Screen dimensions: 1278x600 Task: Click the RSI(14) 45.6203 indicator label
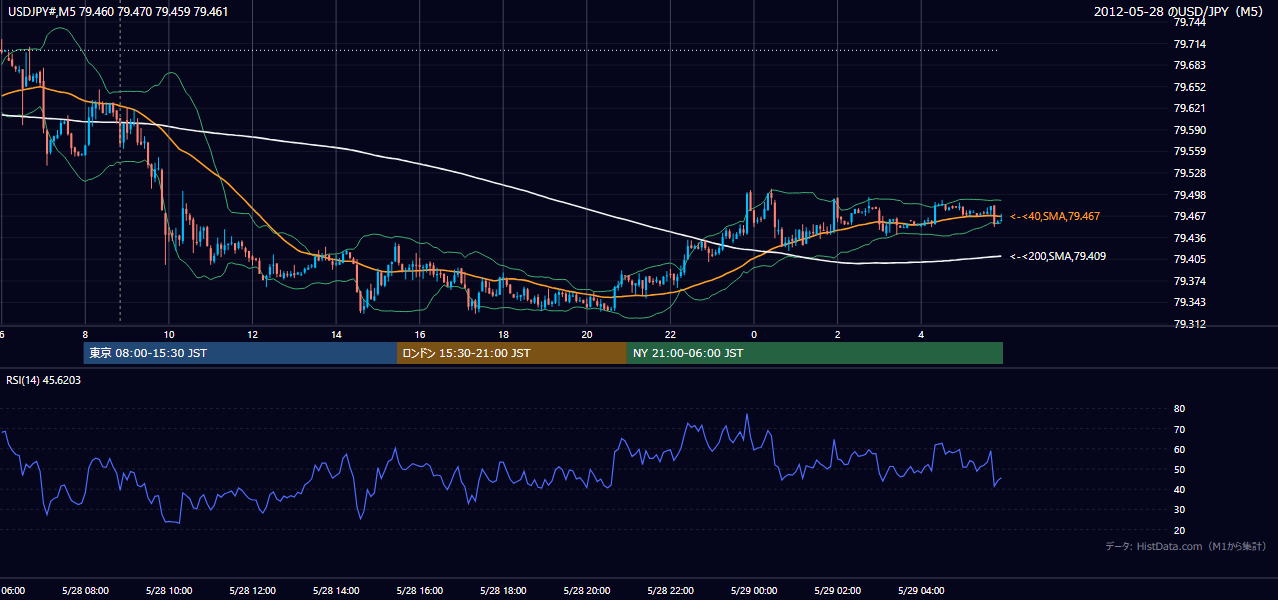click(44, 380)
